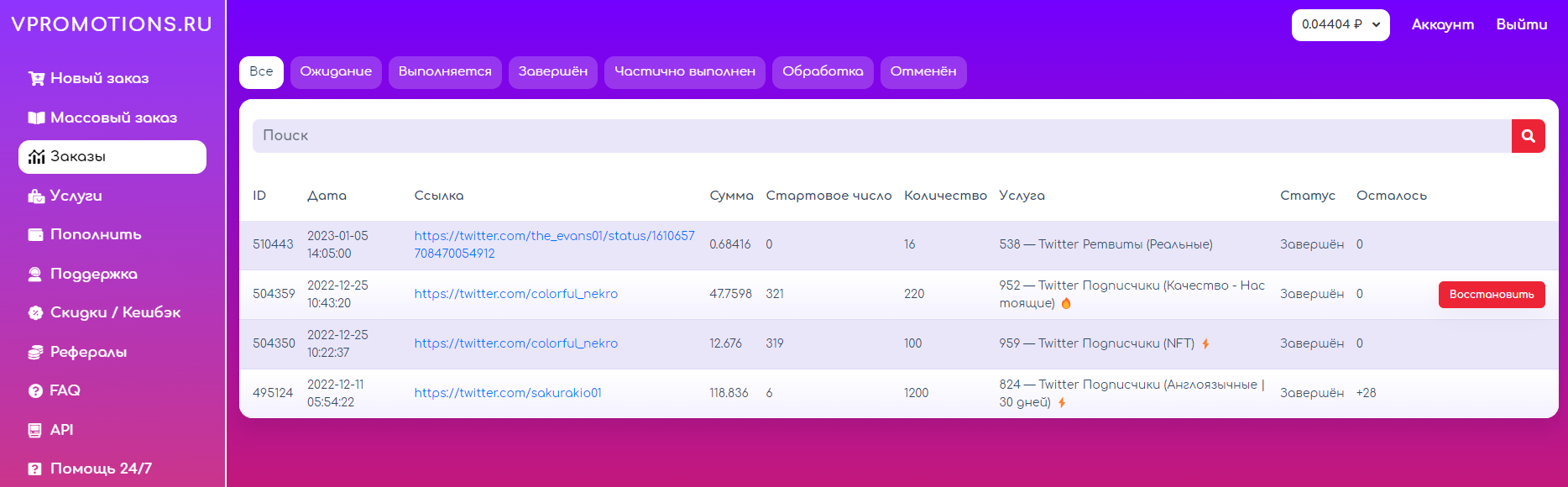1568x487 pixels.
Task: Filter orders by Отменён status
Action: [x=923, y=71]
